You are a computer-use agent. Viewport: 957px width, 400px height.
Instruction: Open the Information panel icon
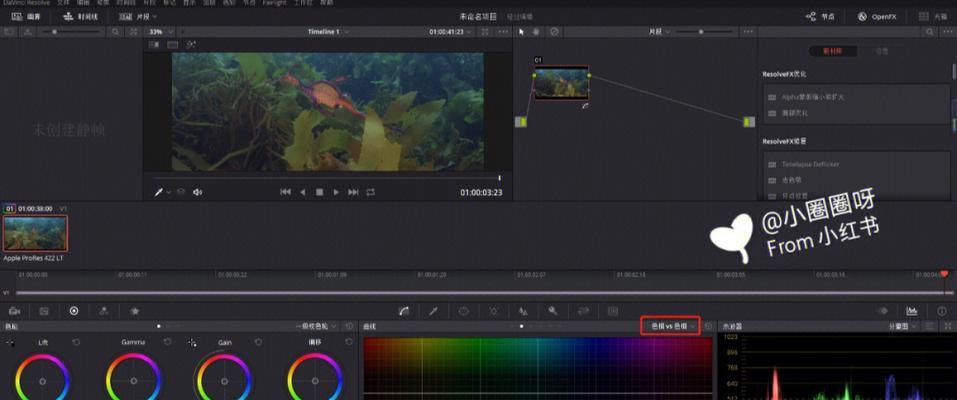point(942,311)
